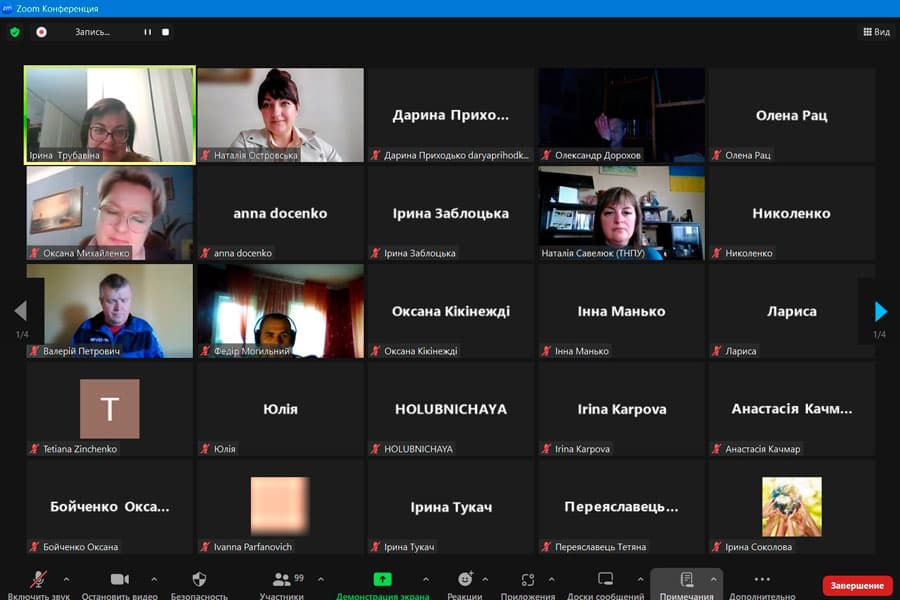Click muted mic icon beside anna docenko
The height and width of the screenshot is (600, 900).
point(205,253)
